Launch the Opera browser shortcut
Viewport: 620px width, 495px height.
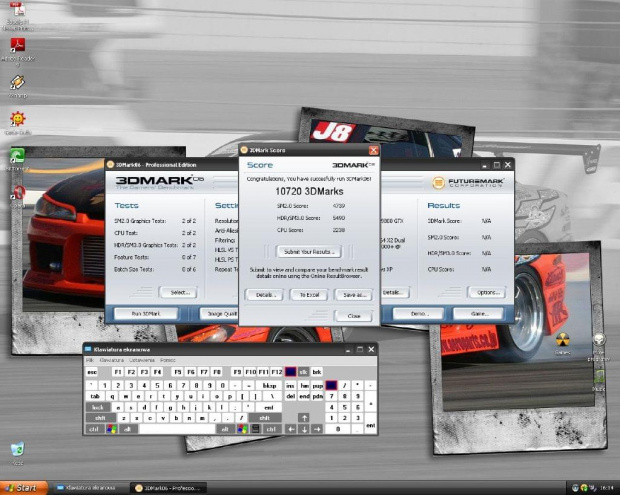(18, 193)
